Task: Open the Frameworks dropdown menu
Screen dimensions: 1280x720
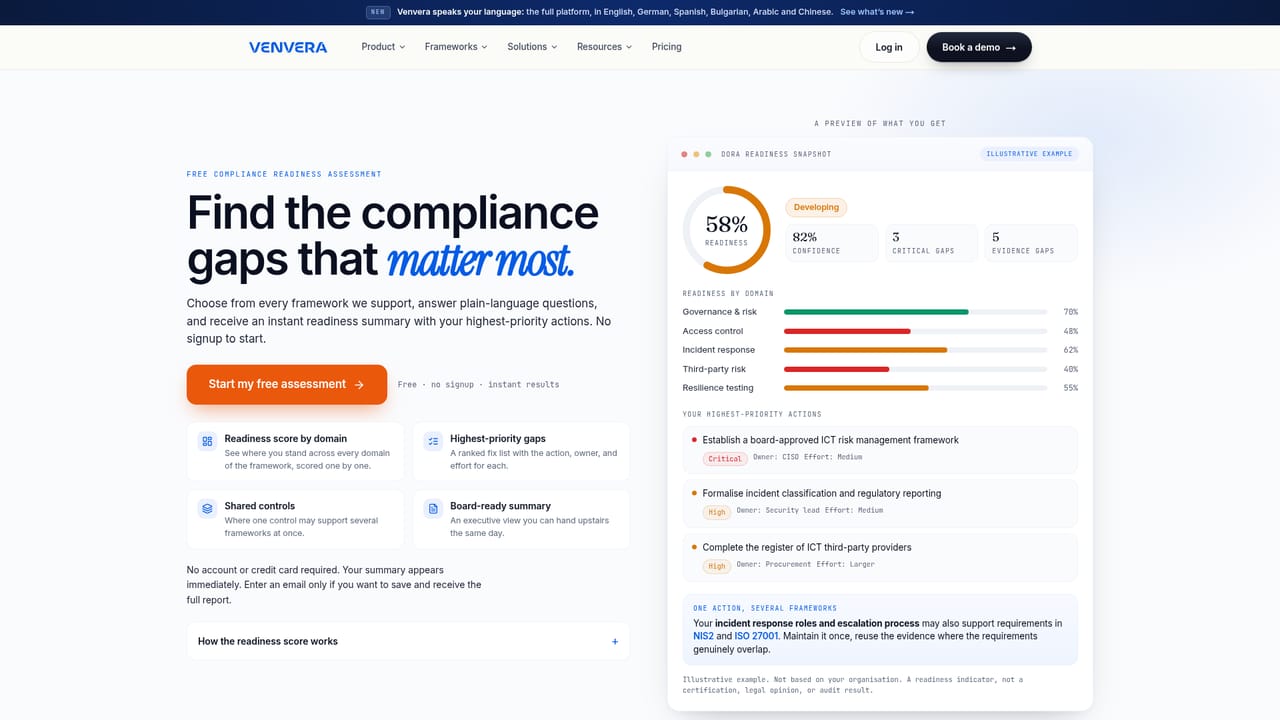Action: 456,47
